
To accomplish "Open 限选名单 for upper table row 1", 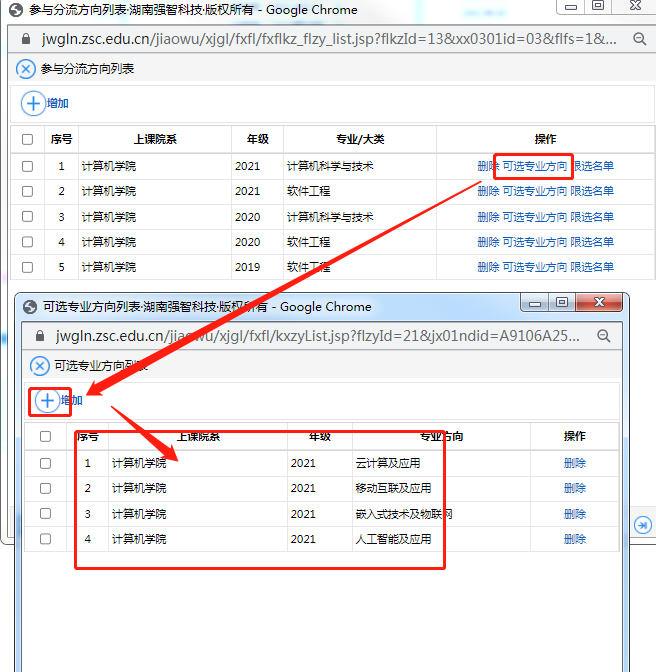I will pos(592,166).
